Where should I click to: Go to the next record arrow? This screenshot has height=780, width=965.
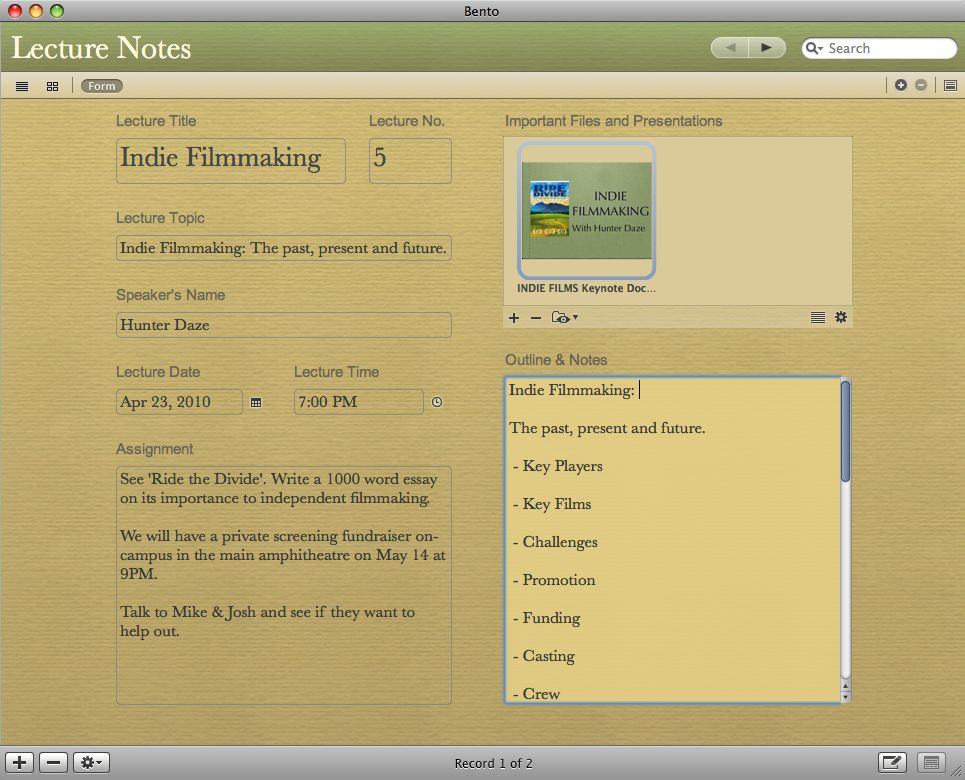click(766, 47)
